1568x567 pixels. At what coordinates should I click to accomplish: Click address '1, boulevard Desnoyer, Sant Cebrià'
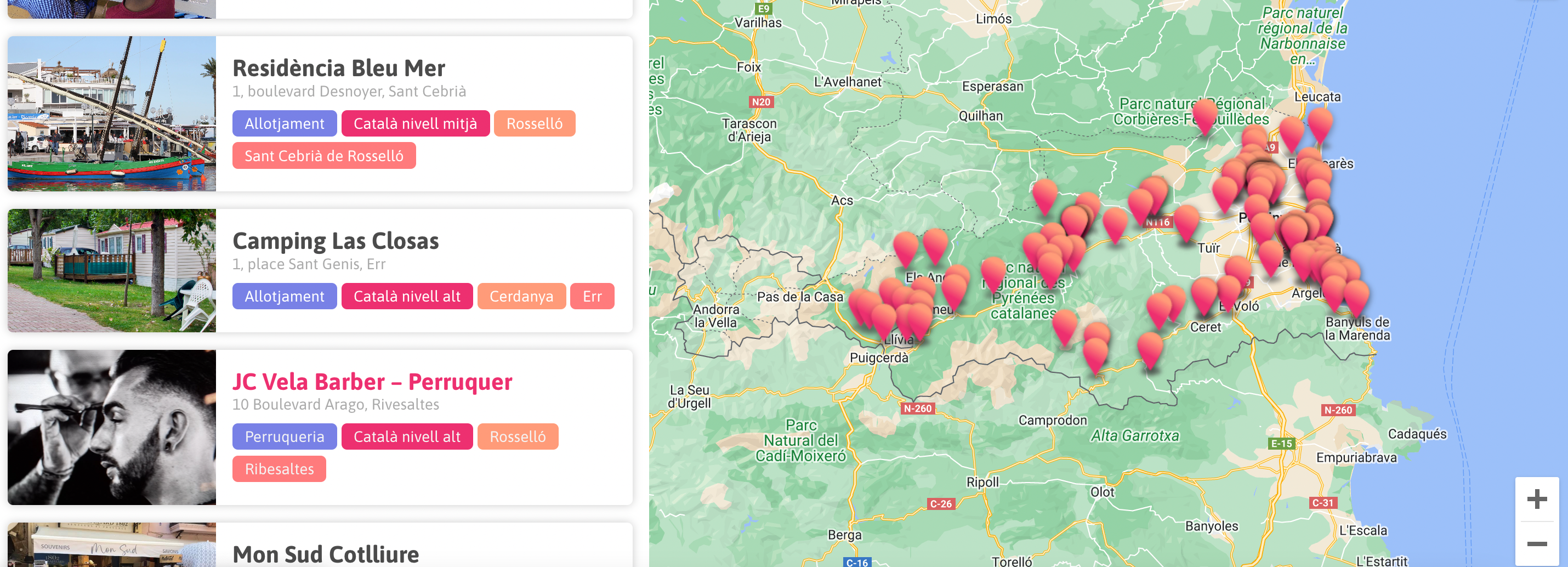[349, 92]
